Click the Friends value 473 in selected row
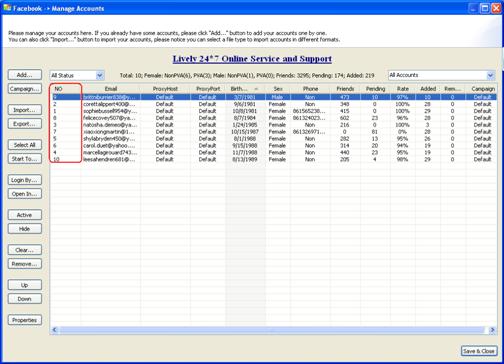This screenshot has height=364, width=504. point(345,97)
